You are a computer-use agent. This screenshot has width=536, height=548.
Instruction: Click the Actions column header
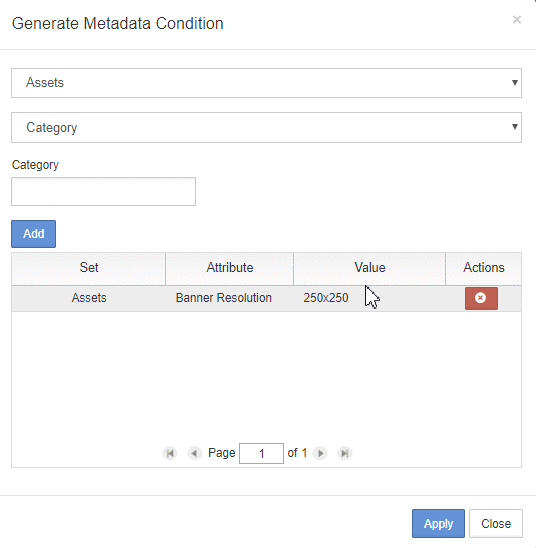pos(484,268)
